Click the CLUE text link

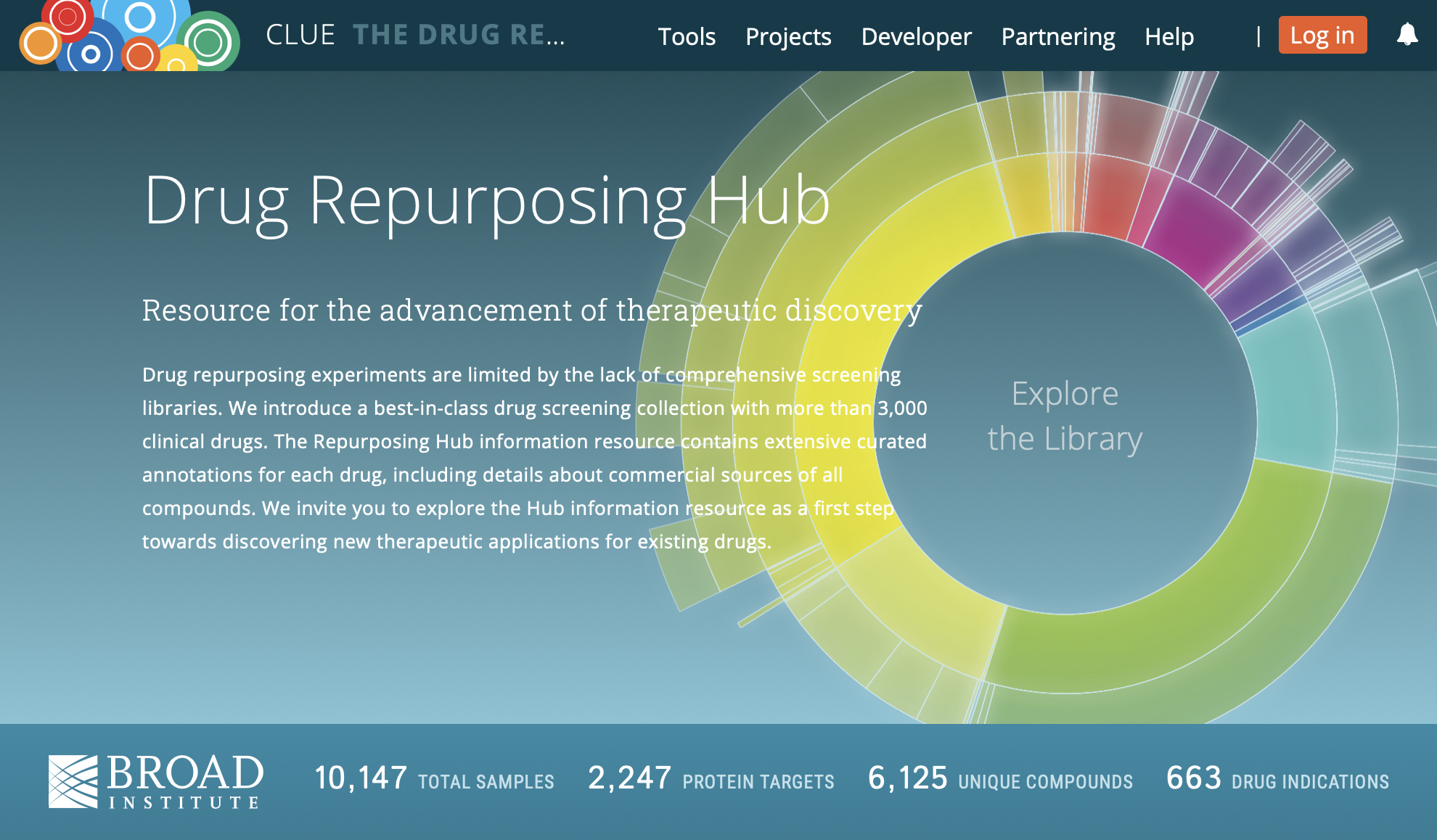pyautogui.click(x=300, y=35)
